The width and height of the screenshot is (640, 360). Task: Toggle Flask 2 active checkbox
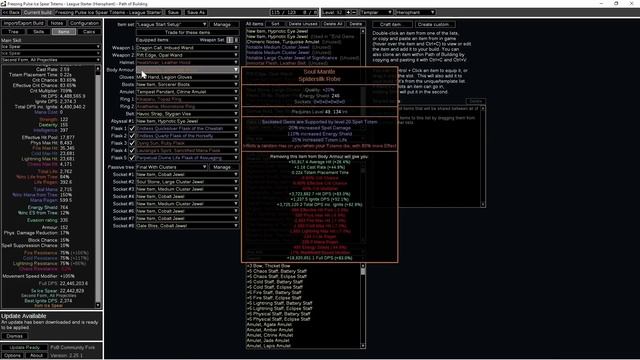click(x=132, y=136)
